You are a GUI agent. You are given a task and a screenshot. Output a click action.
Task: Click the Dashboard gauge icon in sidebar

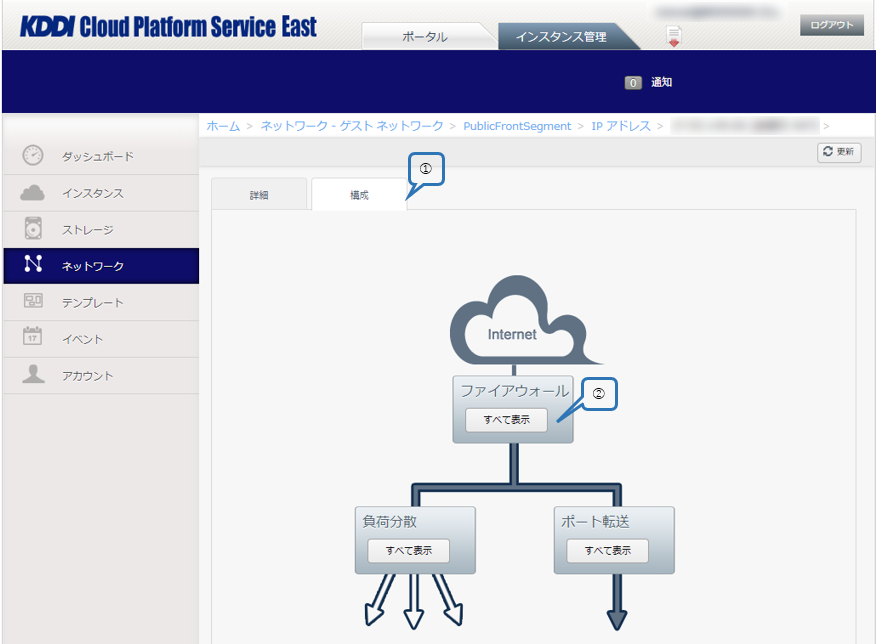click(x=33, y=155)
